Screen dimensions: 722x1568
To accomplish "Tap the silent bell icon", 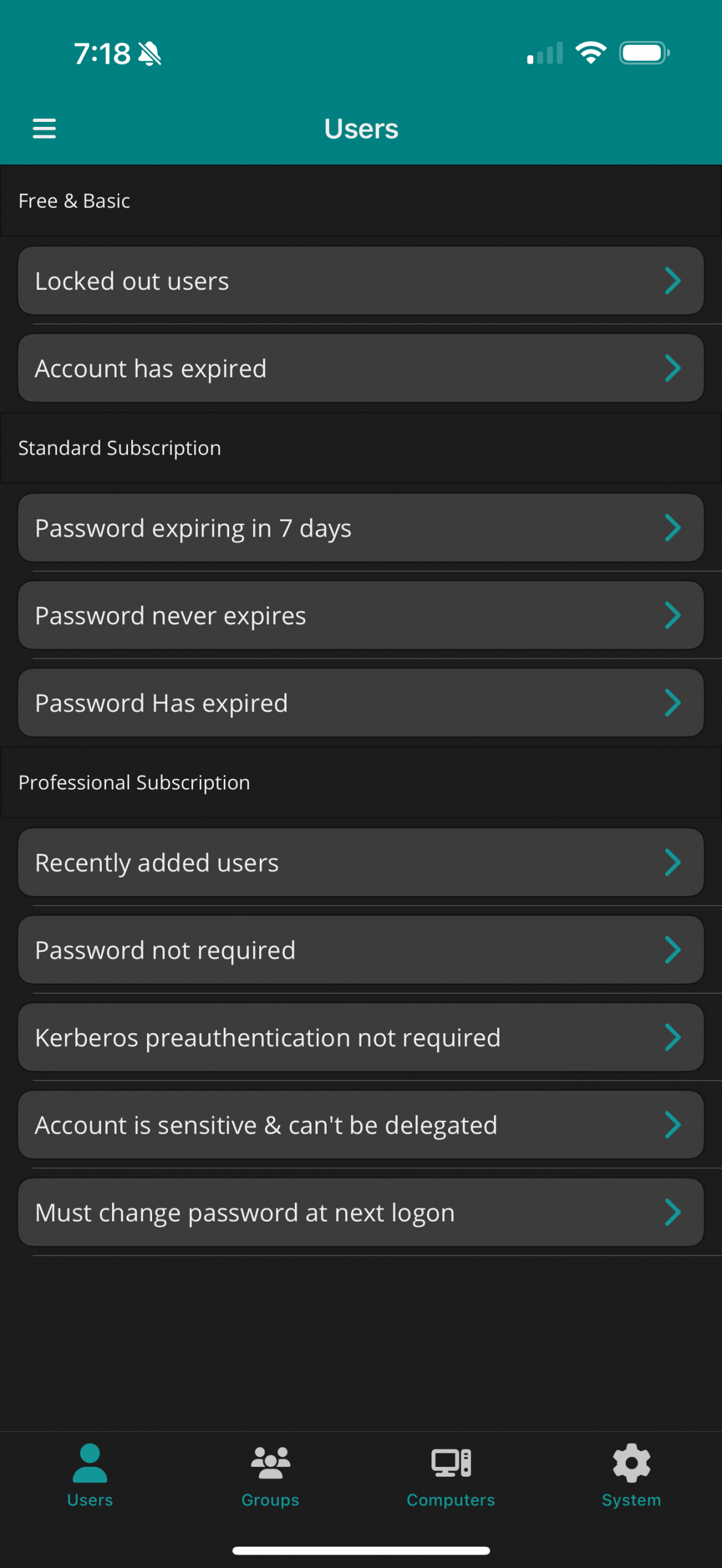I will pos(150,54).
